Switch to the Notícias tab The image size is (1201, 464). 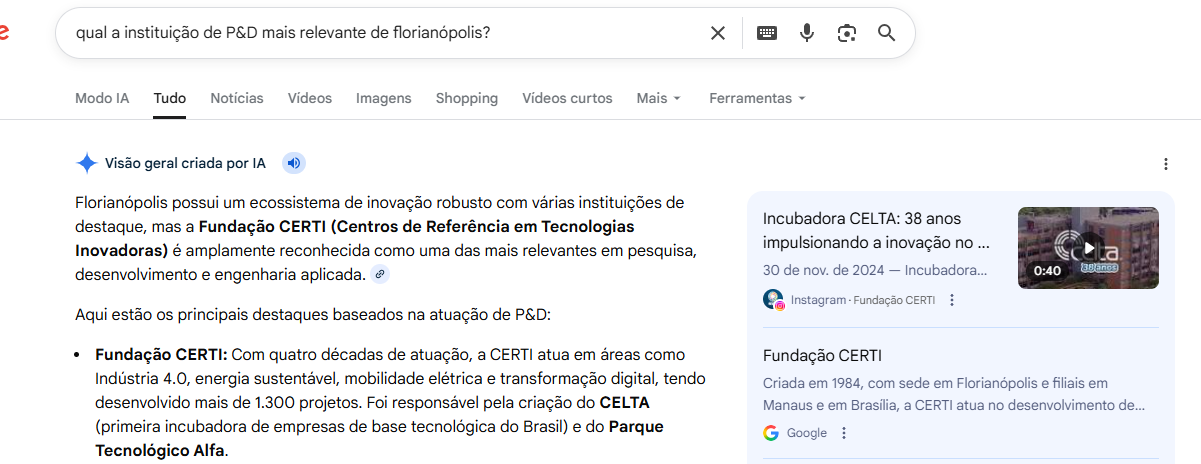click(237, 98)
